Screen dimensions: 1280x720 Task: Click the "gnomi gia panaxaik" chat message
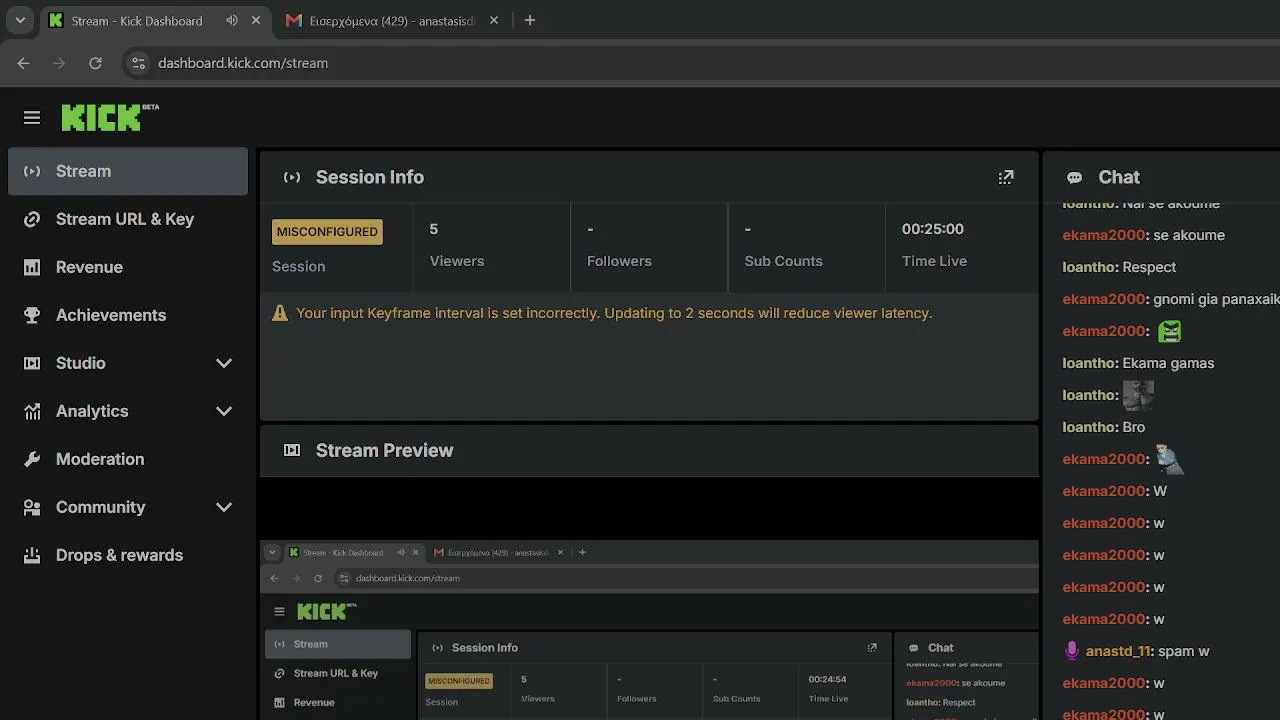pos(1216,299)
